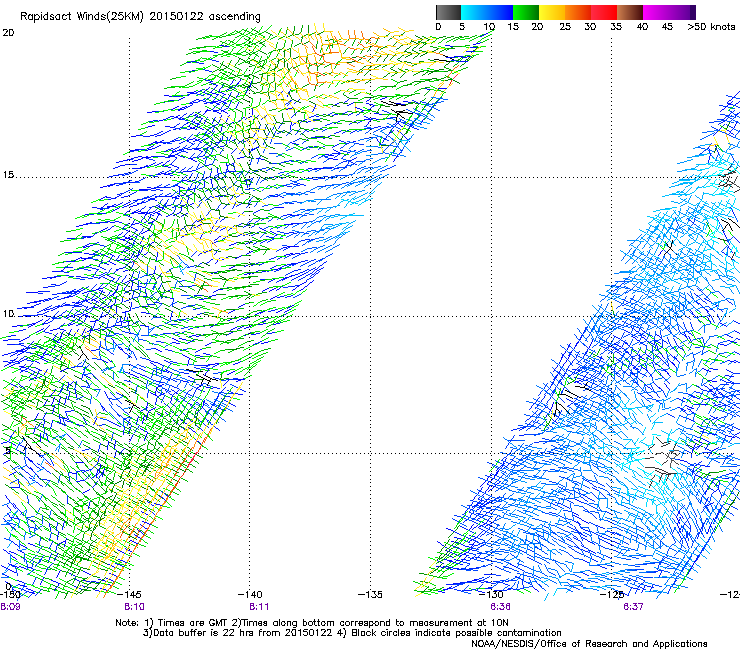Click the brown 35–40 knots color band

coord(630,12)
